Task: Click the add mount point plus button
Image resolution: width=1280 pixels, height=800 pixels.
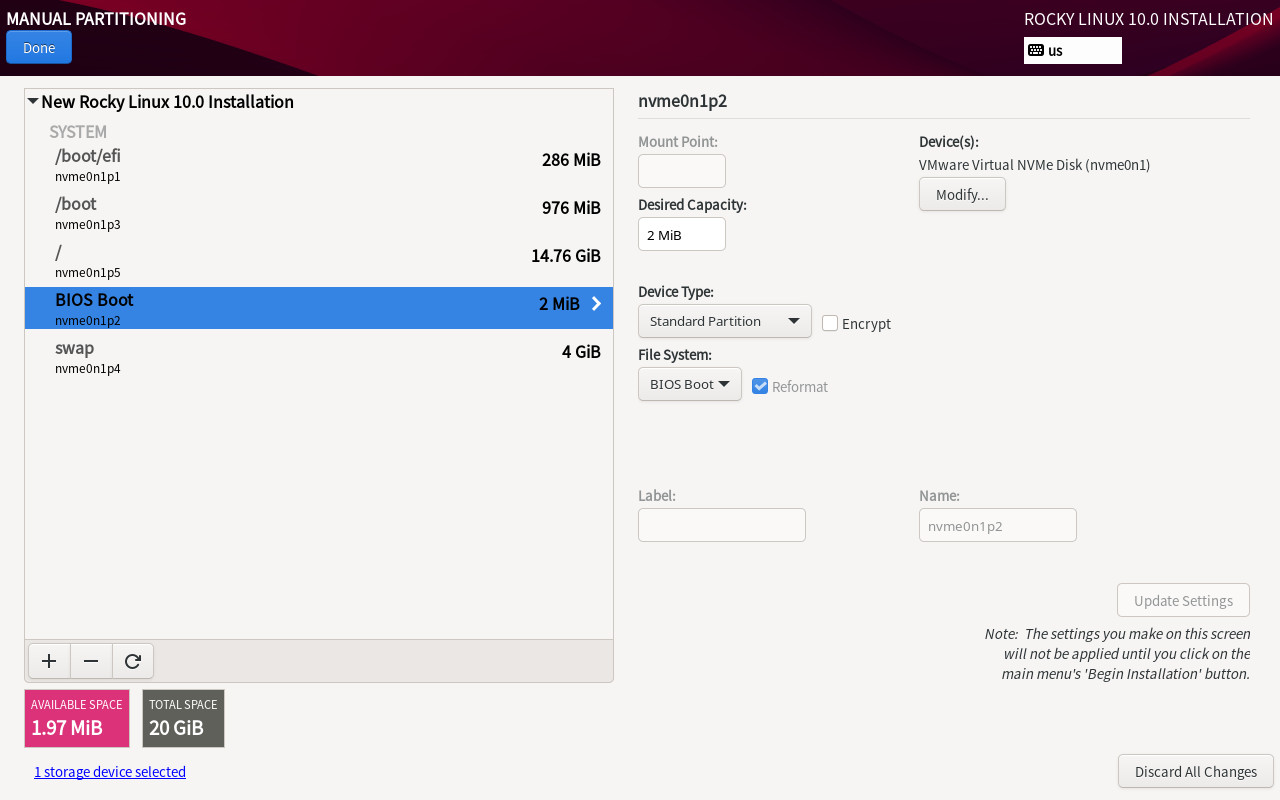Action: tap(49, 661)
